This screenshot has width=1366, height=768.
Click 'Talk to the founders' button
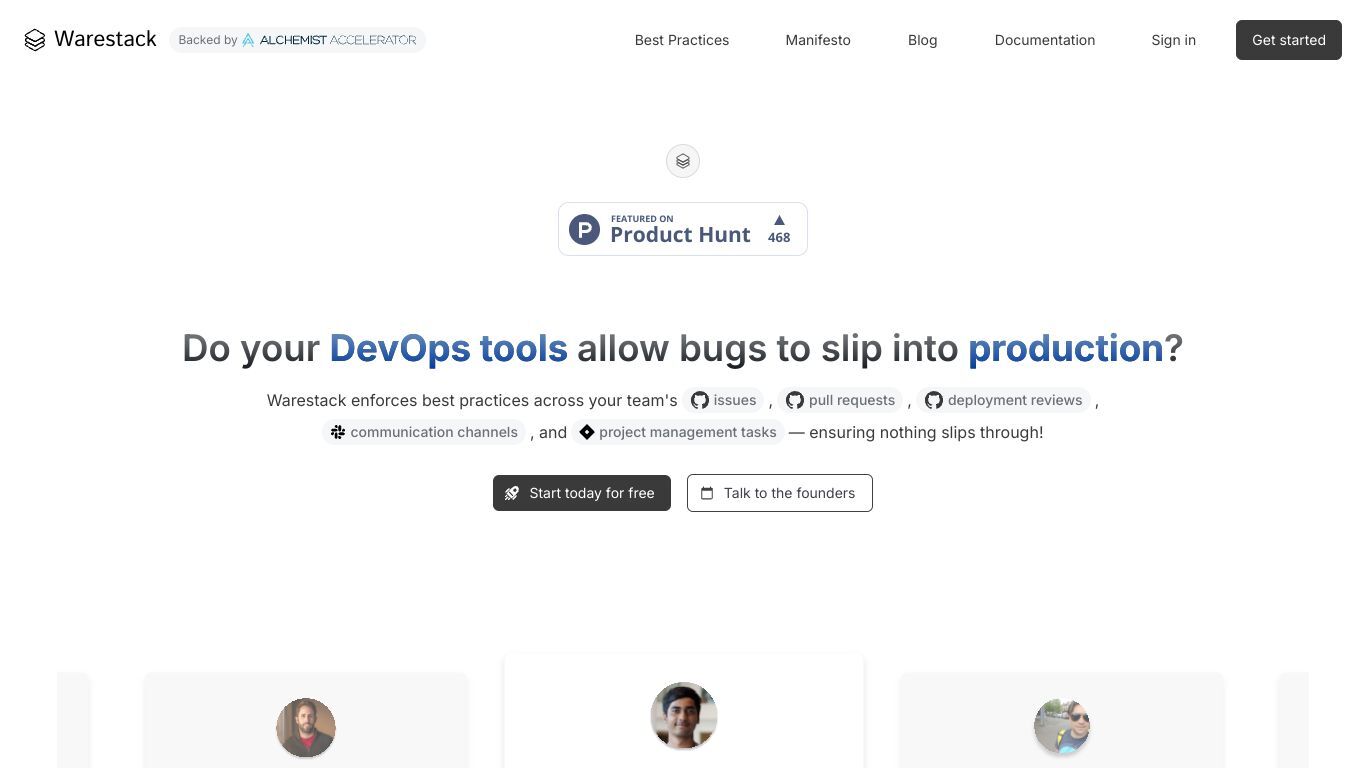(x=780, y=493)
